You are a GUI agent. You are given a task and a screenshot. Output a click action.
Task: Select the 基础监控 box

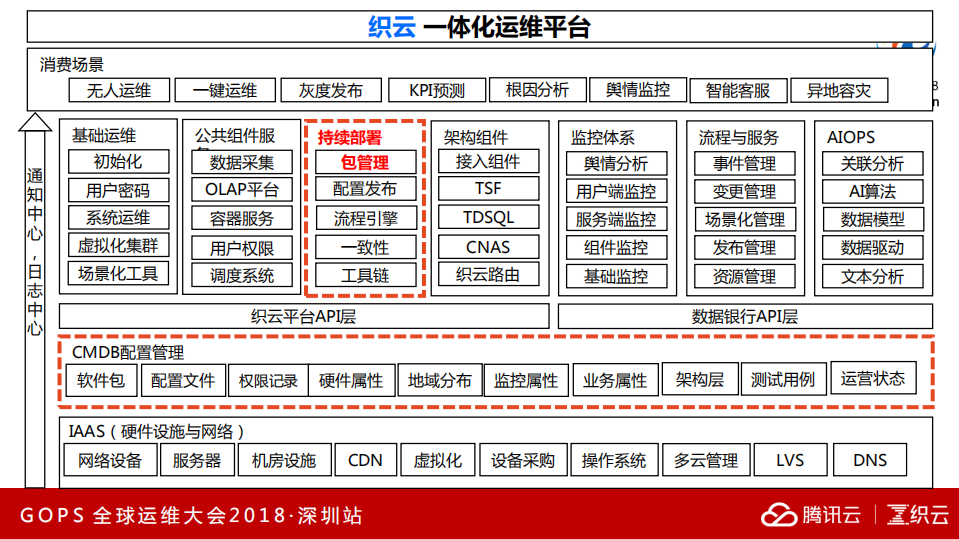pyautogui.click(x=616, y=276)
